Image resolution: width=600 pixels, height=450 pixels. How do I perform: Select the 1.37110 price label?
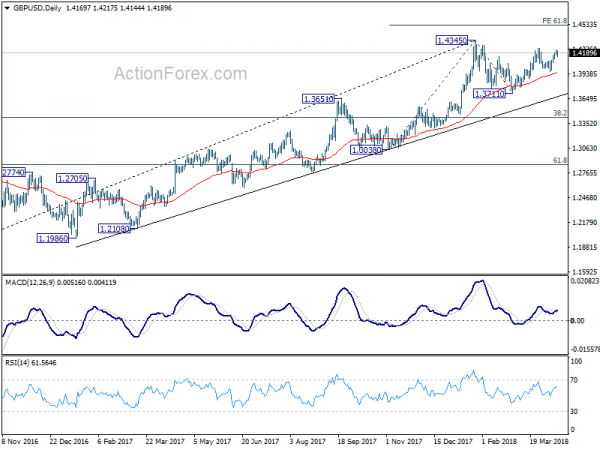(x=489, y=93)
